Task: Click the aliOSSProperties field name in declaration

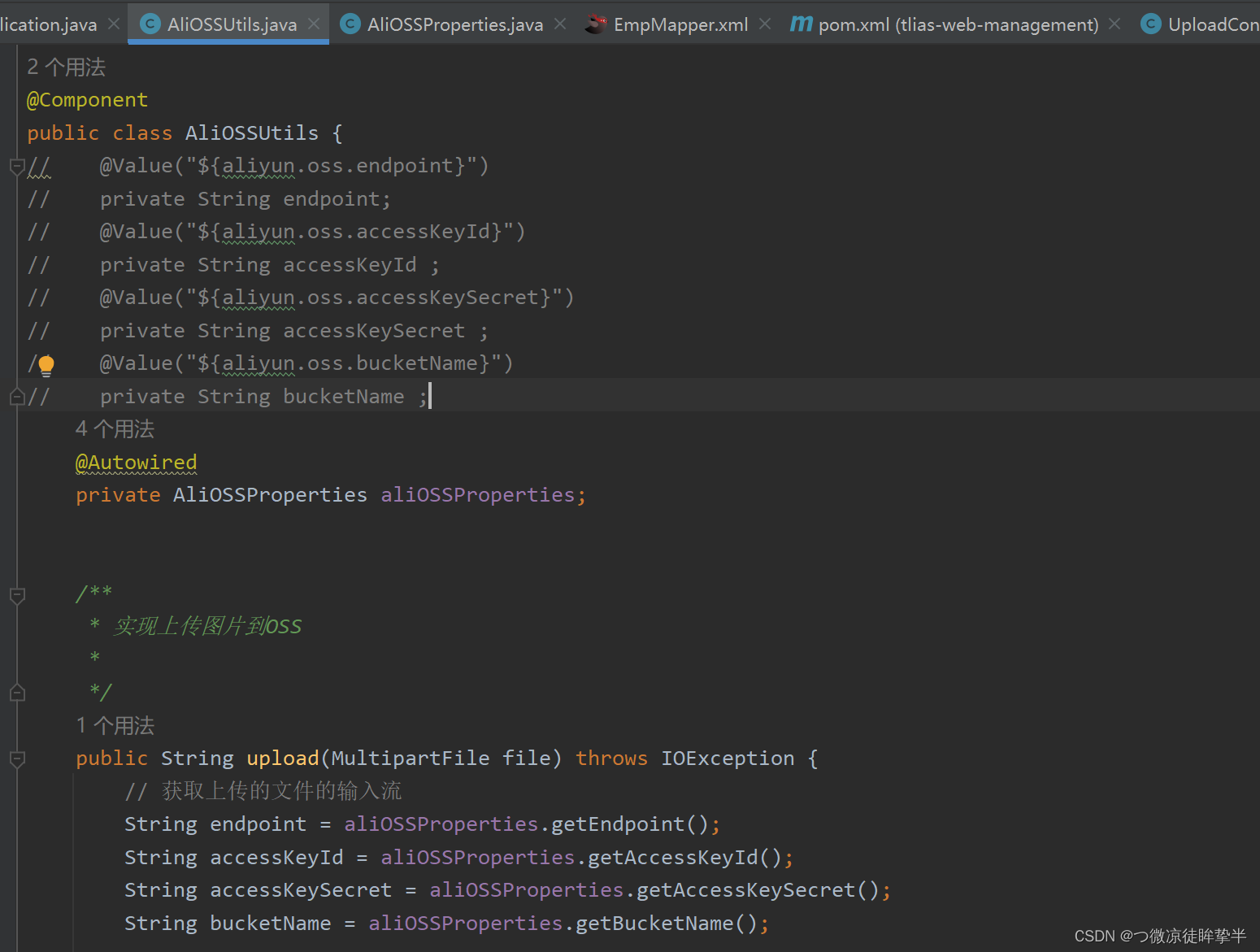Action: 478,495
